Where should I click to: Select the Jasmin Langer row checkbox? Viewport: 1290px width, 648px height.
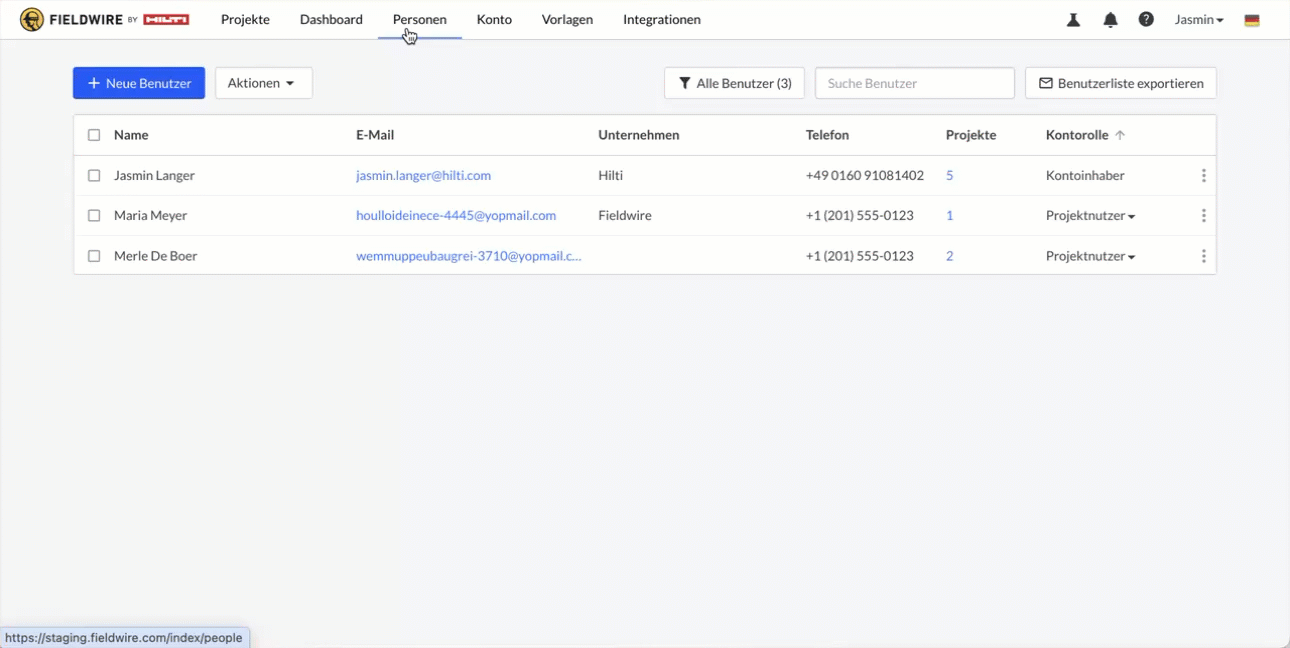pos(94,176)
